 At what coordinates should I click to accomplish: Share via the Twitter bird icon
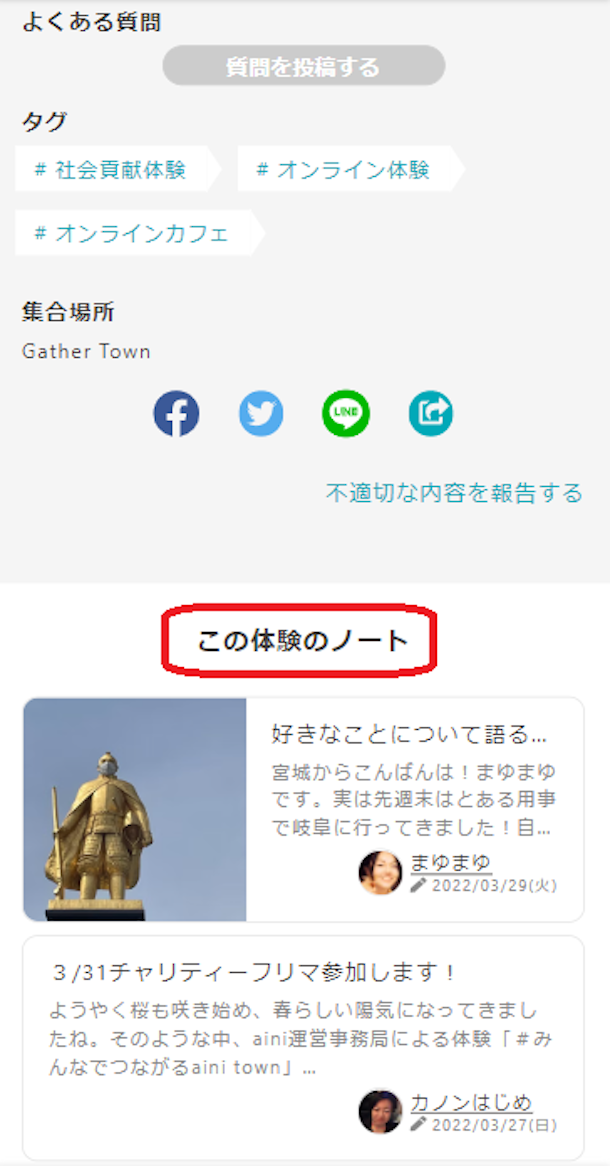pyautogui.click(x=261, y=413)
